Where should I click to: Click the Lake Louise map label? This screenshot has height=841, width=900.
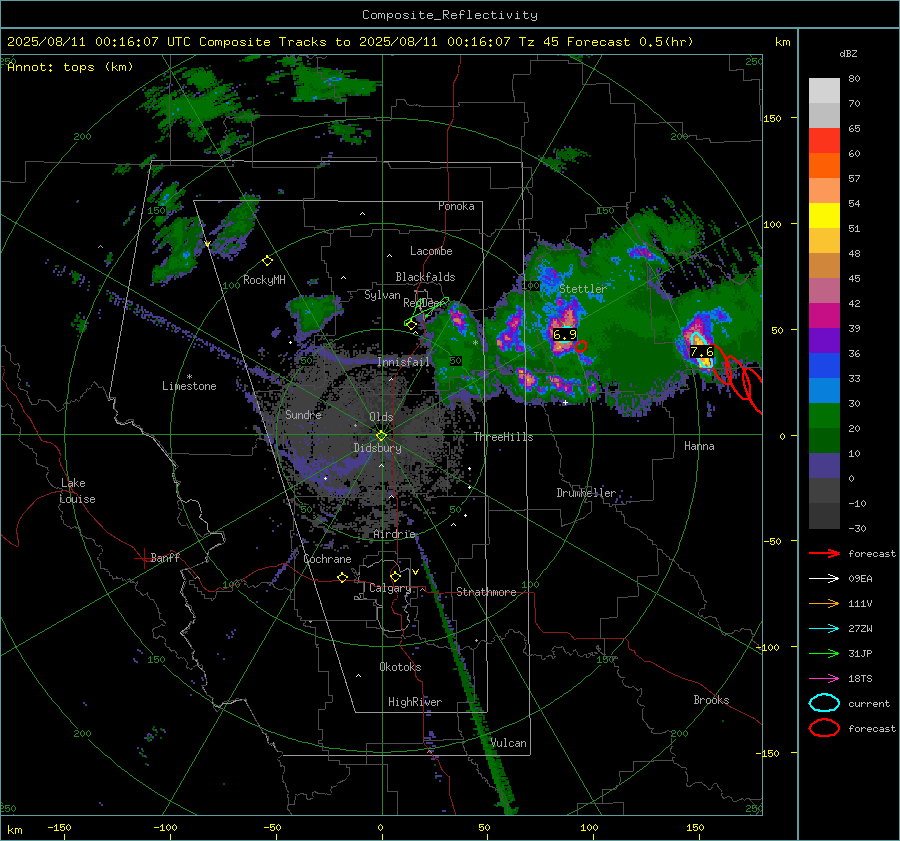77,491
